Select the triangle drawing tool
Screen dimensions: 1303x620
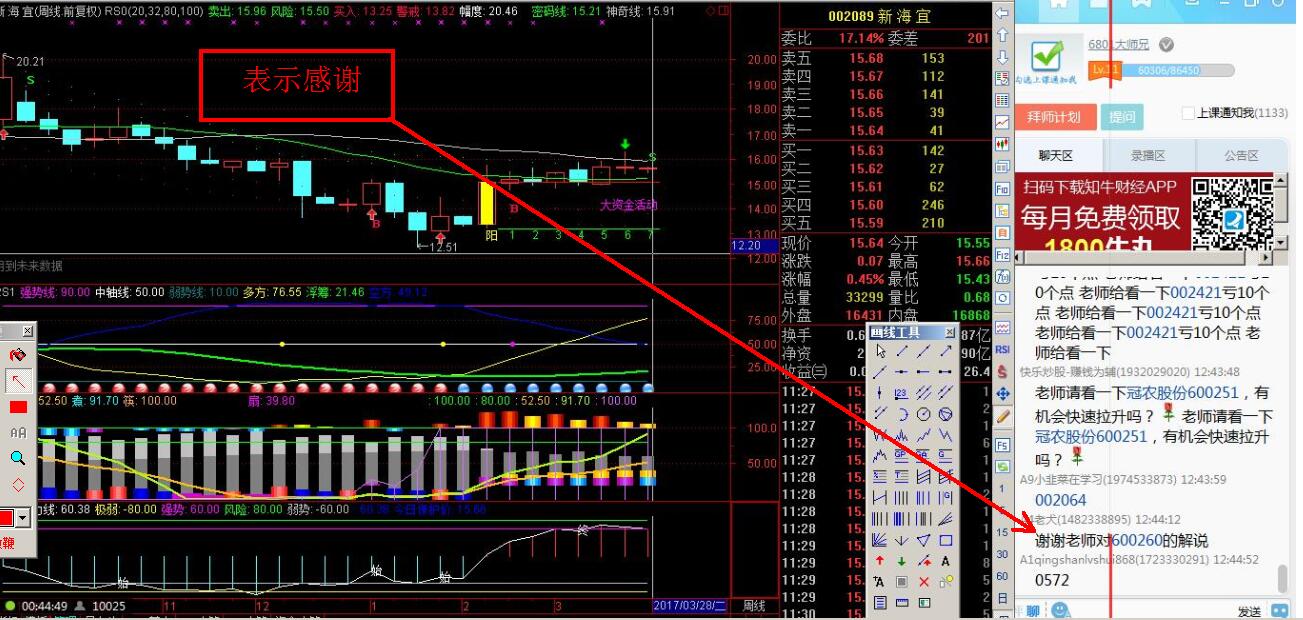pyautogui.click(x=924, y=540)
